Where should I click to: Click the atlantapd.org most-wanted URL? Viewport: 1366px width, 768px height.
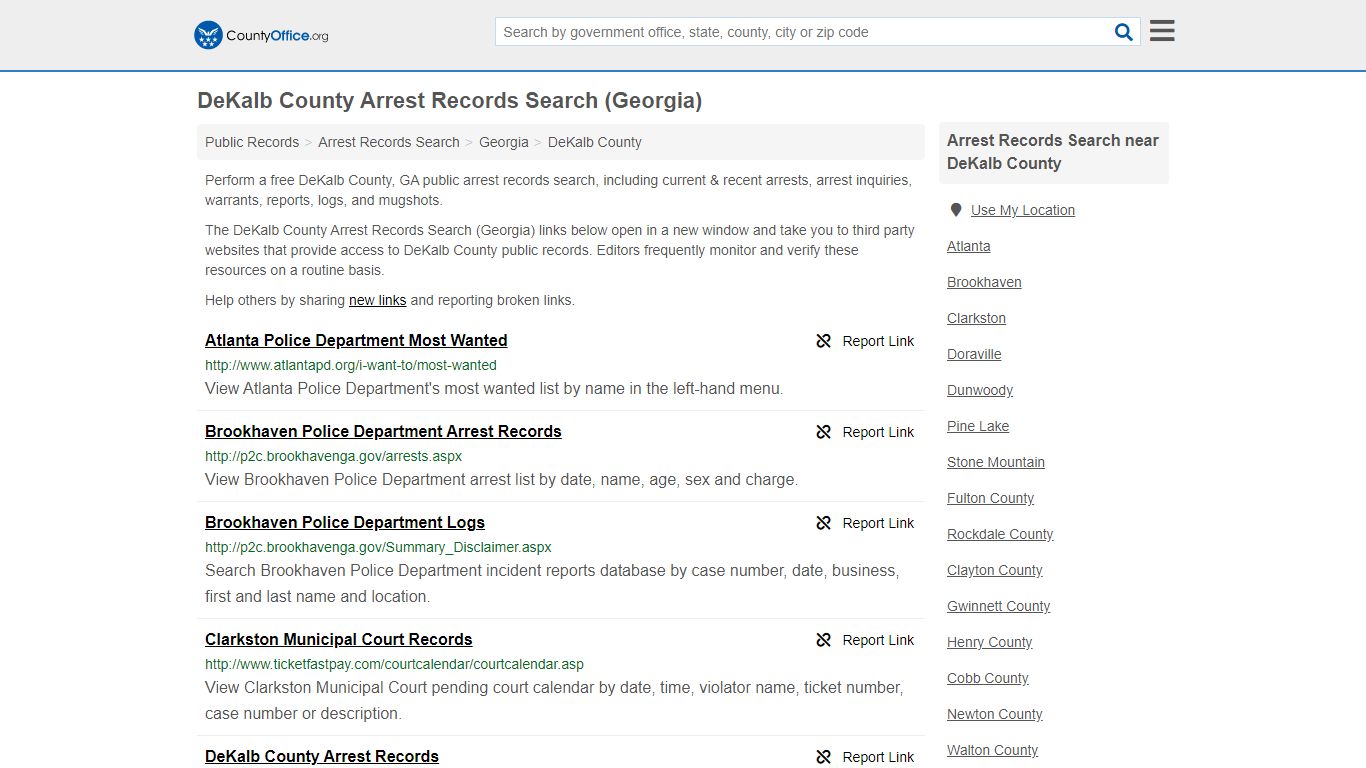[351, 366]
